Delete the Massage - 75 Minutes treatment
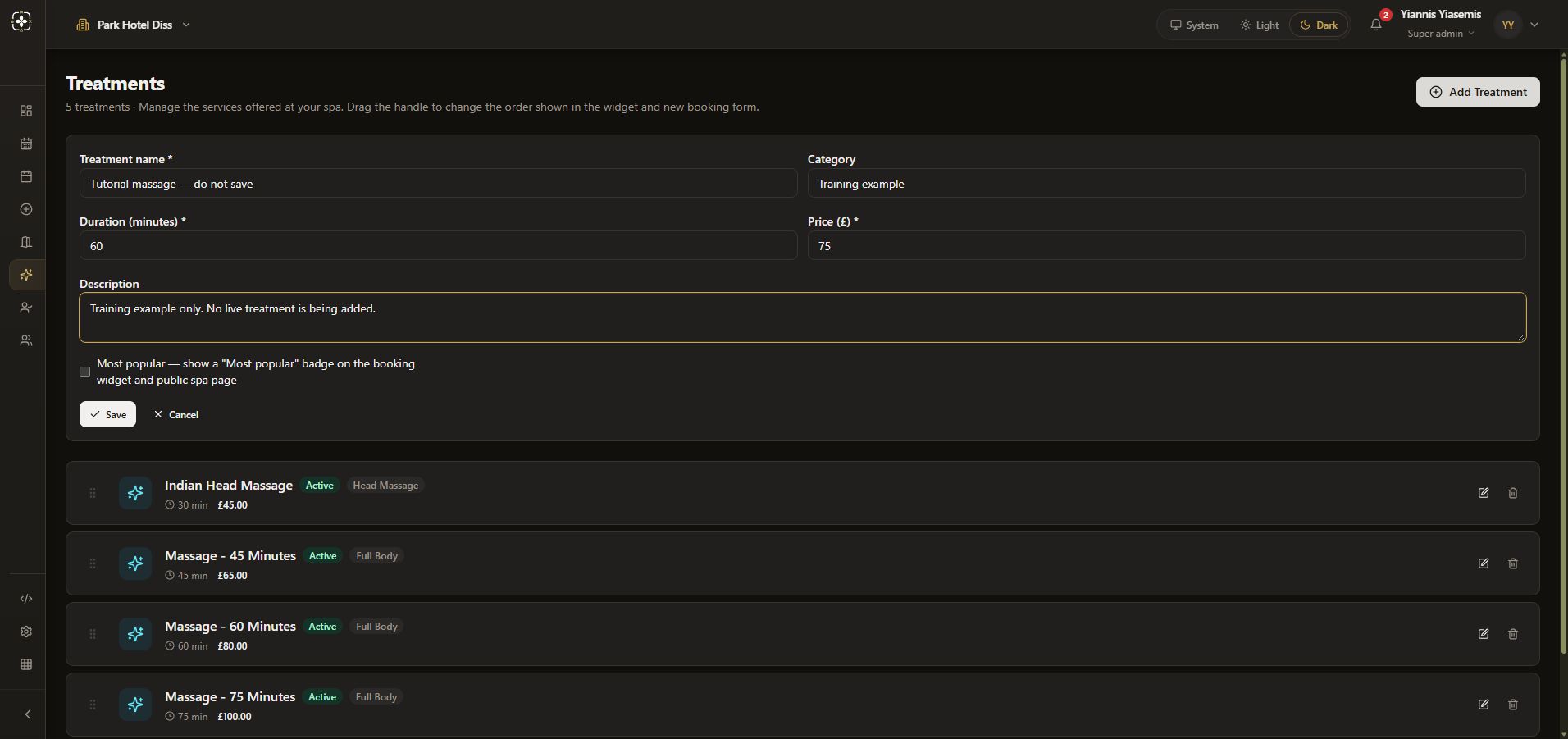 (1513, 705)
